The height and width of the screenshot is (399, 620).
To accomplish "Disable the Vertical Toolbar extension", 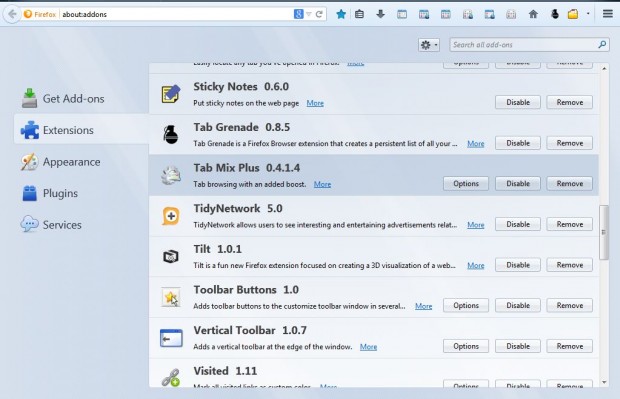I will click(x=518, y=346).
